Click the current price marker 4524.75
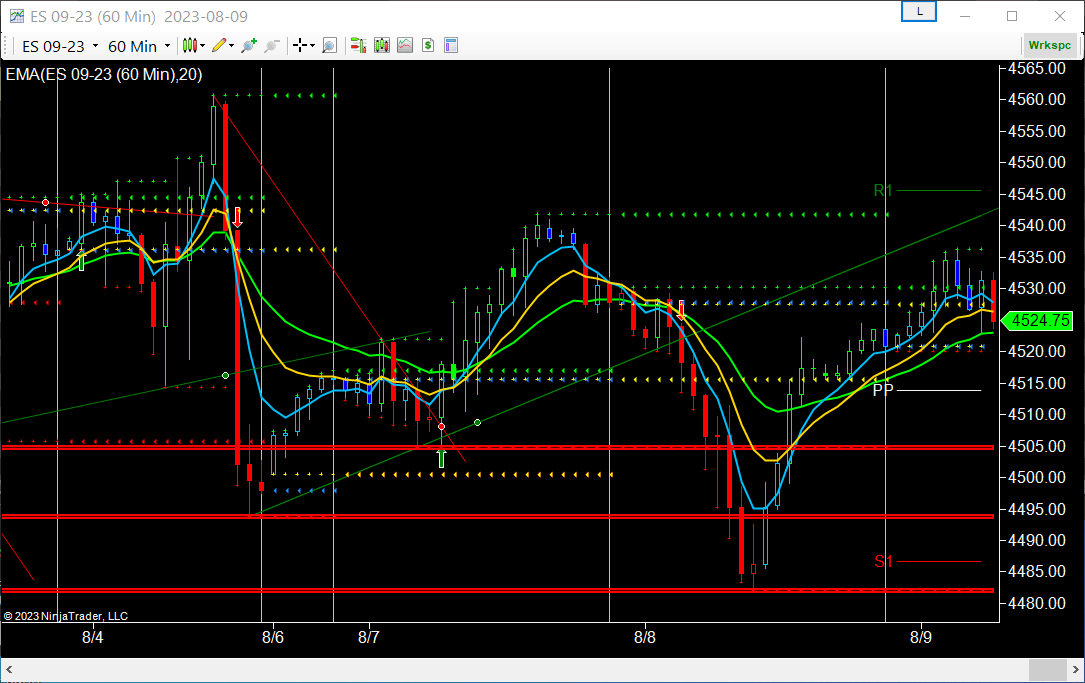 click(1035, 320)
